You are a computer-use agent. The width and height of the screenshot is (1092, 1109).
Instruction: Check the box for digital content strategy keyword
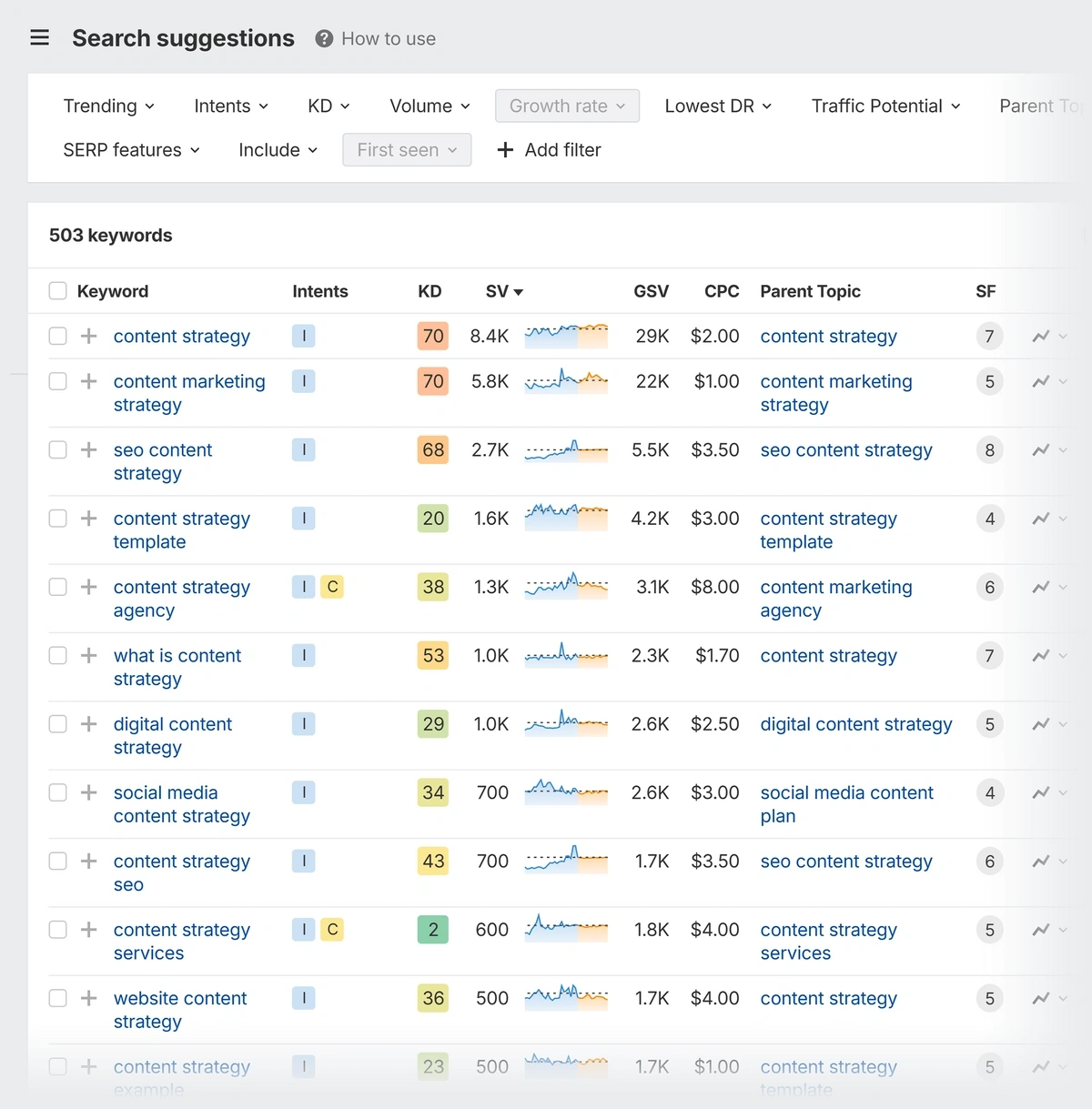click(x=58, y=724)
